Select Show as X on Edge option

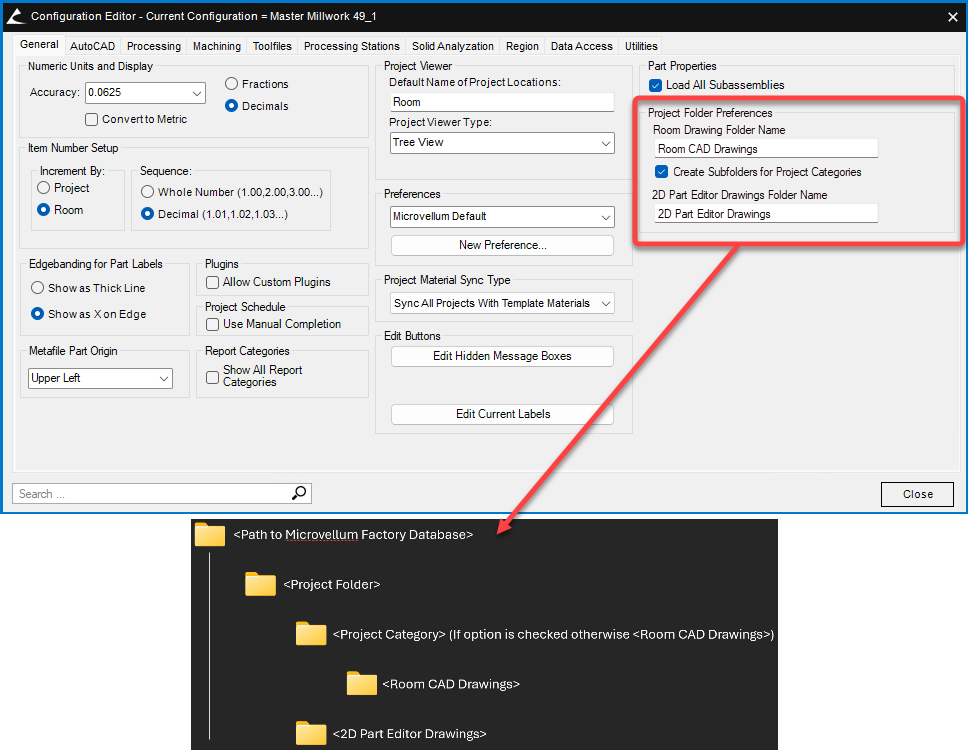[38, 314]
